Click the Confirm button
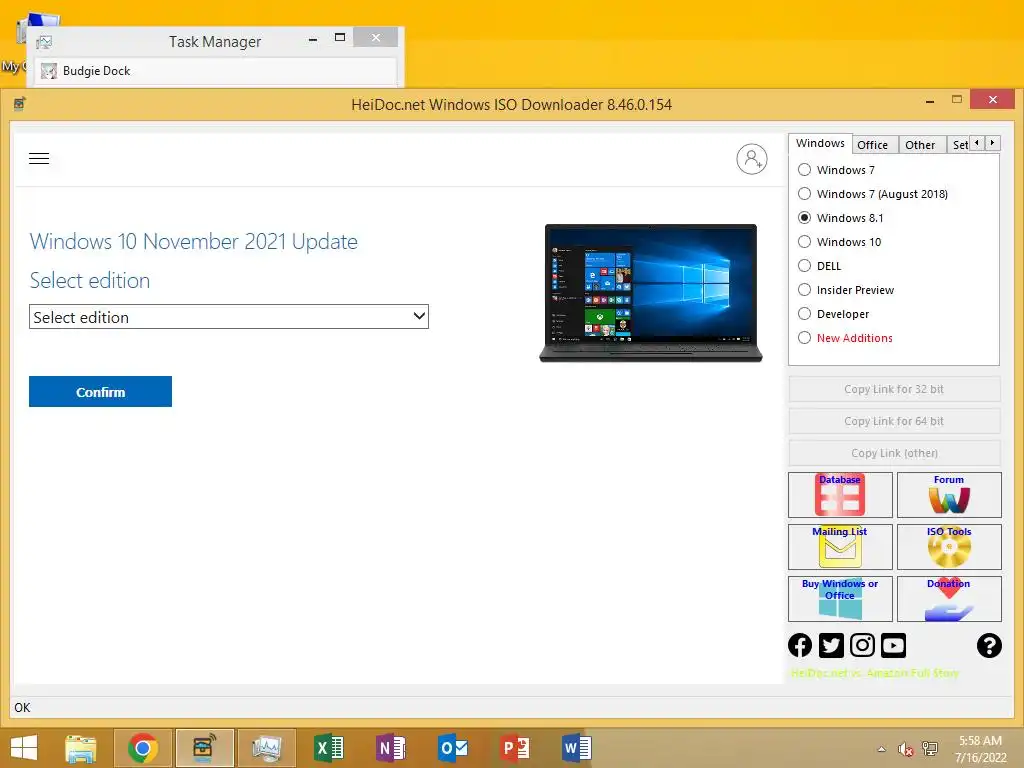1024x768 pixels. [101, 392]
